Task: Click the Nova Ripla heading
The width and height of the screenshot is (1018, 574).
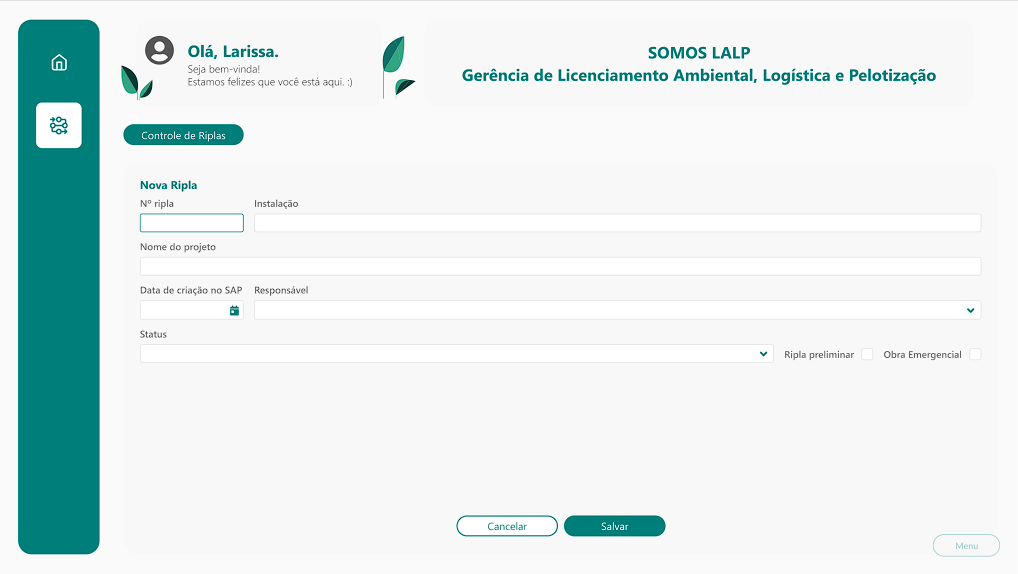Action: pyautogui.click(x=168, y=185)
